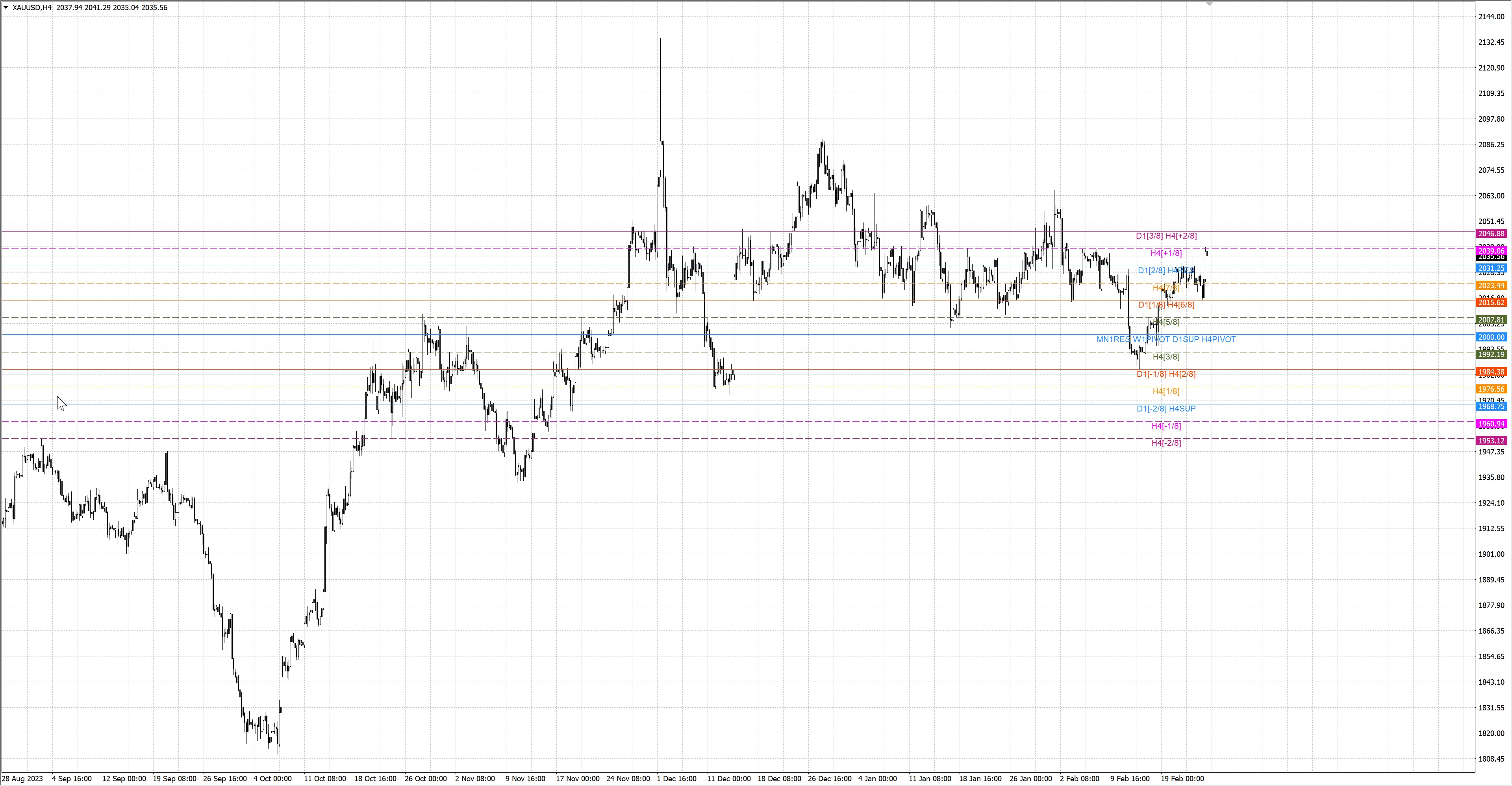Click the 28 Aug 2023 date label
1512x786 pixels.
tap(23, 779)
